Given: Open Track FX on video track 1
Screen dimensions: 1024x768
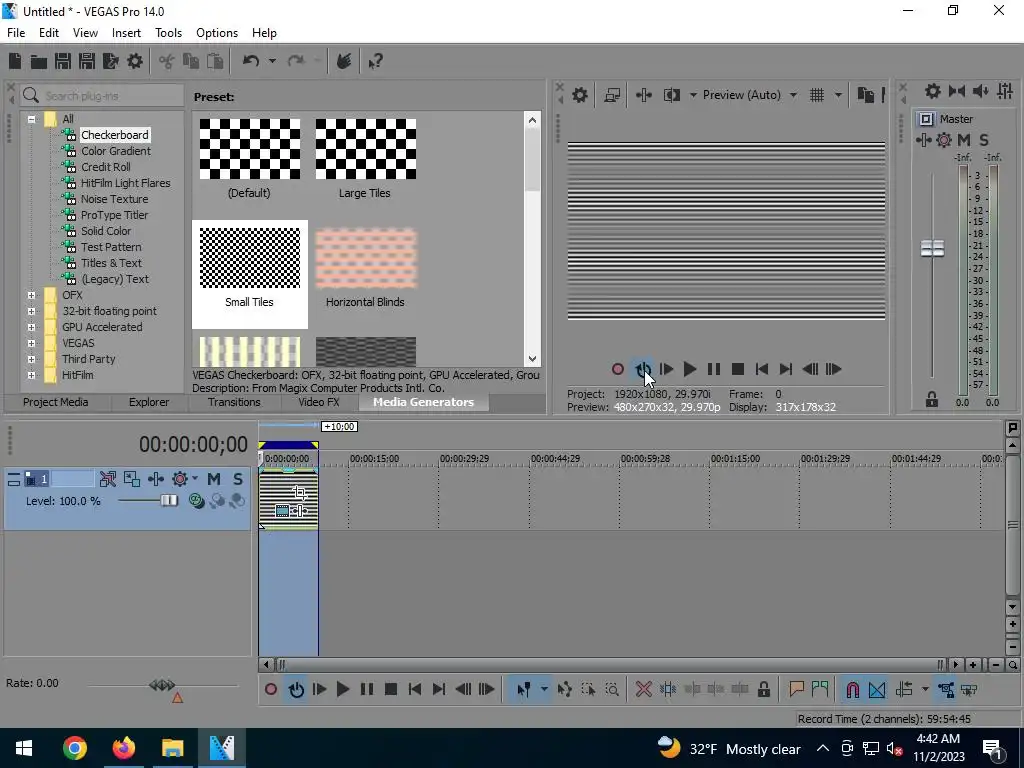Looking at the screenshot, I should [x=155, y=479].
